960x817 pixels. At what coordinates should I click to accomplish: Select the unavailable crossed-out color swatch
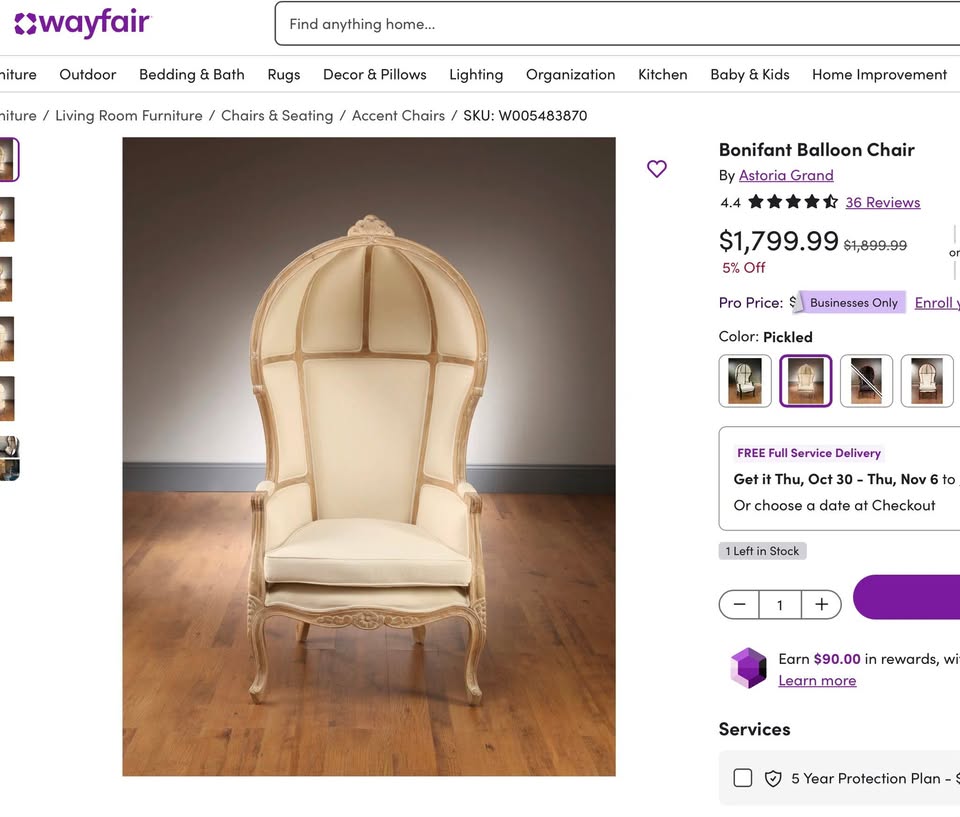pos(866,381)
